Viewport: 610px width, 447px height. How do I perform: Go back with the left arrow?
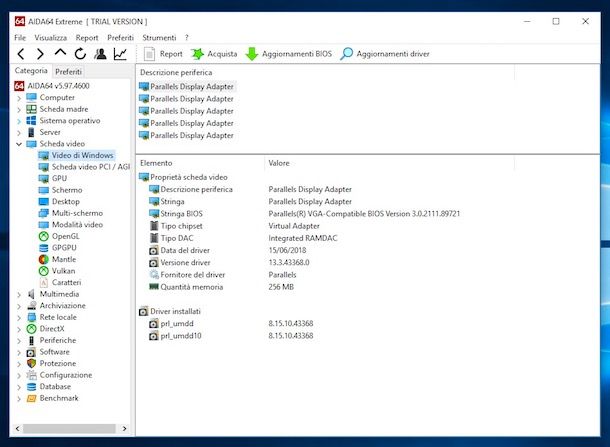point(21,54)
